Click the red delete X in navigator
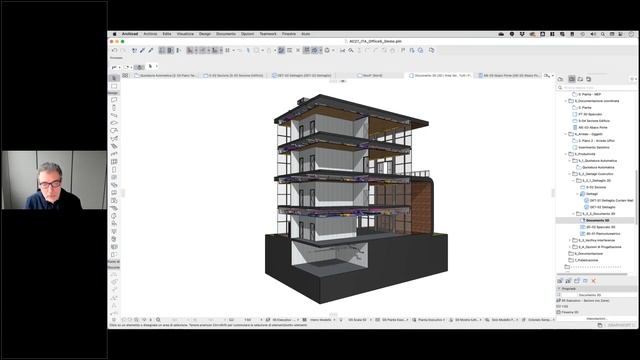This screenshot has height=360, width=640. click(x=593, y=281)
